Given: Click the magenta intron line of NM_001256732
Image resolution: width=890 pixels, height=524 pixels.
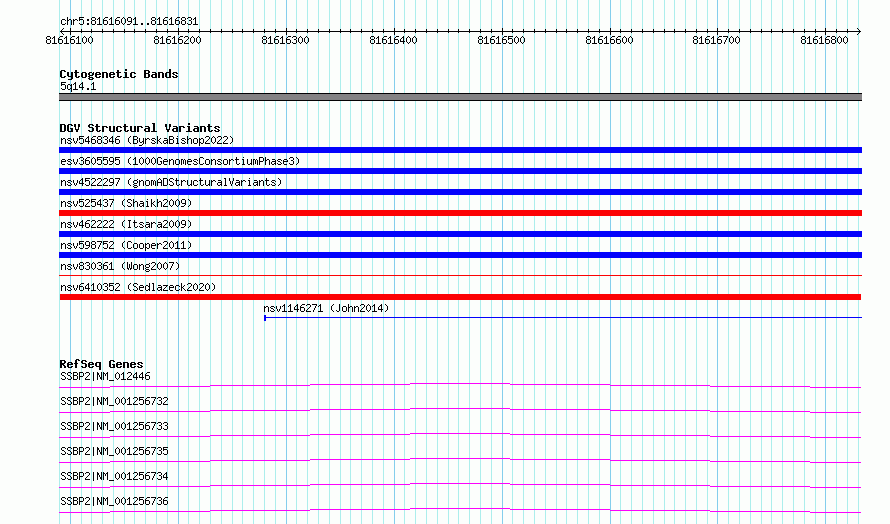Looking at the screenshot, I should (x=460, y=411).
